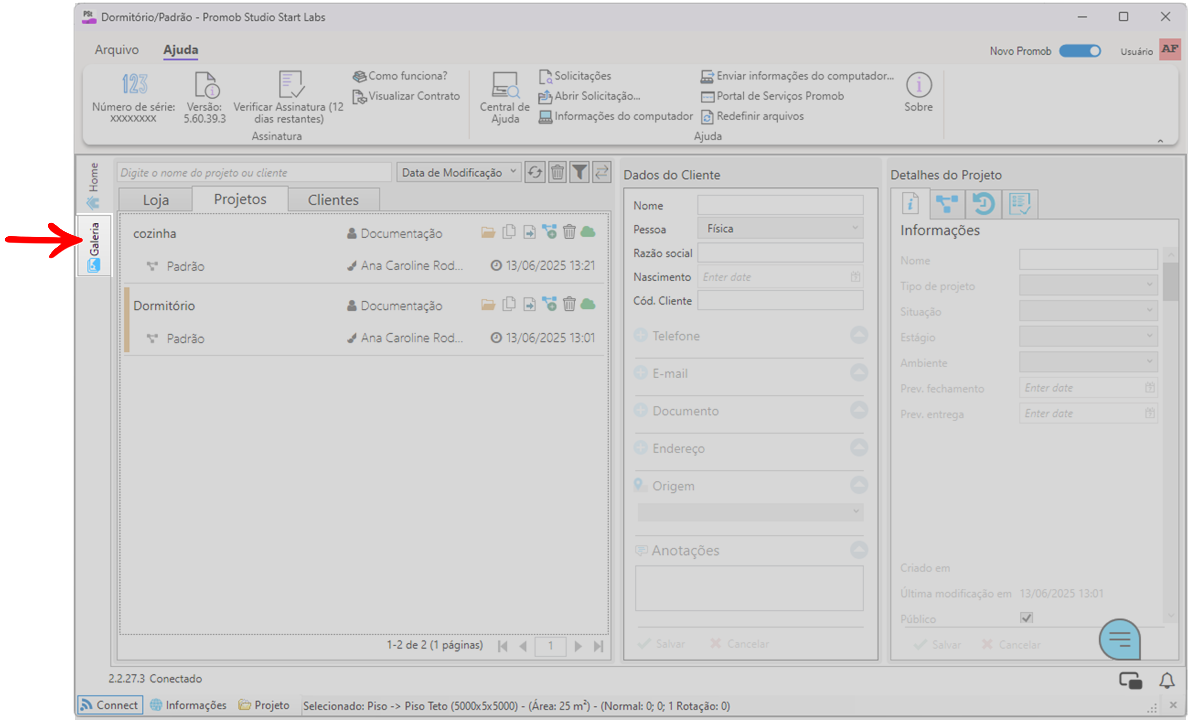Image resolution: width=1190 pixels, height=720 pixels.
Task: Click copy icon for cozinha project
Action: (508, 232)
